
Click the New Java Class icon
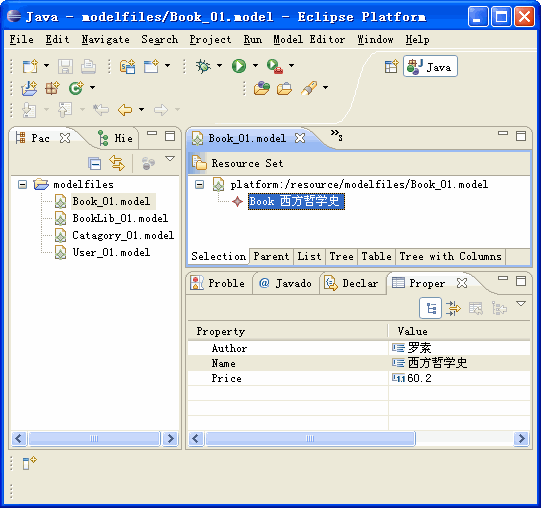point(76,88)
